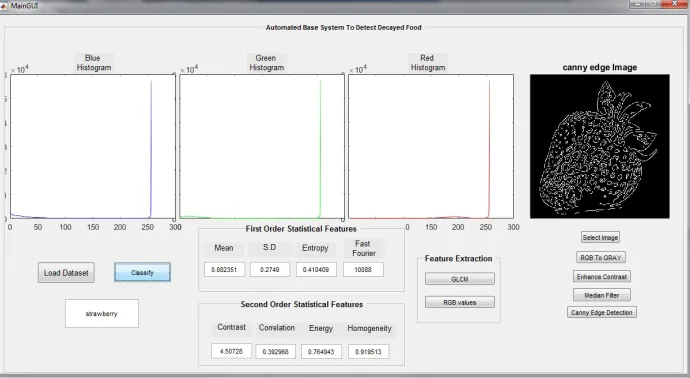Click the strawberry classification result box
The width and height of the screenshot is (690, 378).
(x=102, y=314)
